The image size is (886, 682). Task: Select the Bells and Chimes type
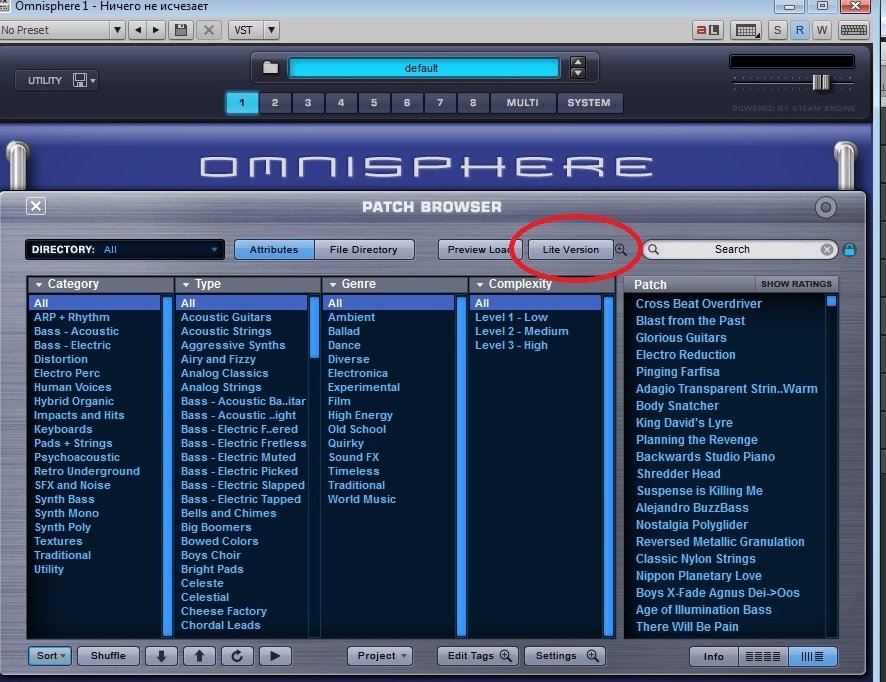228,513
